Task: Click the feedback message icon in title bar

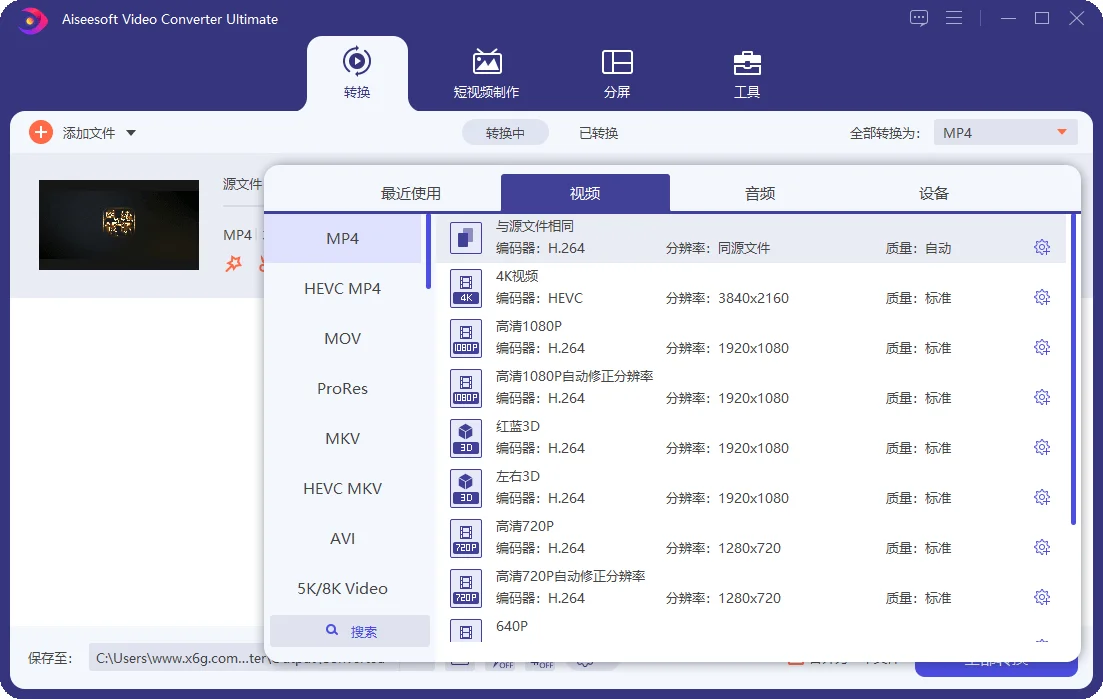Action: click(918, 18)
